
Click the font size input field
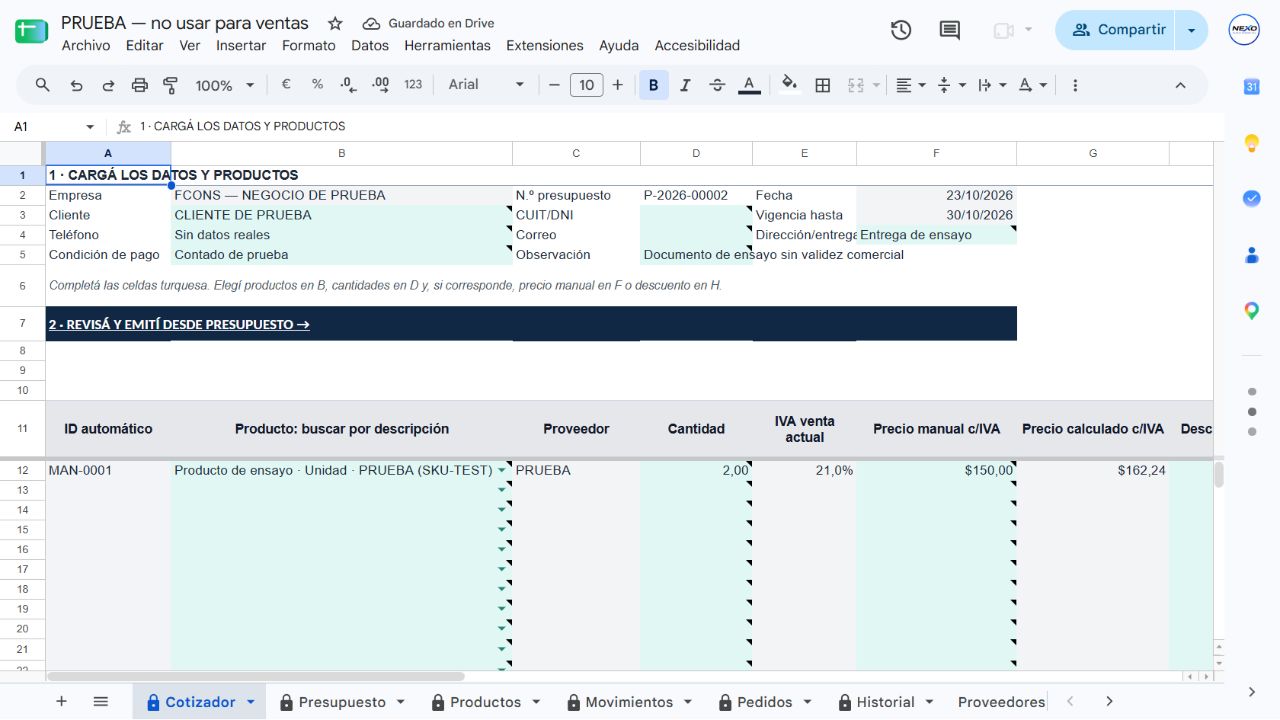point(586,85)
